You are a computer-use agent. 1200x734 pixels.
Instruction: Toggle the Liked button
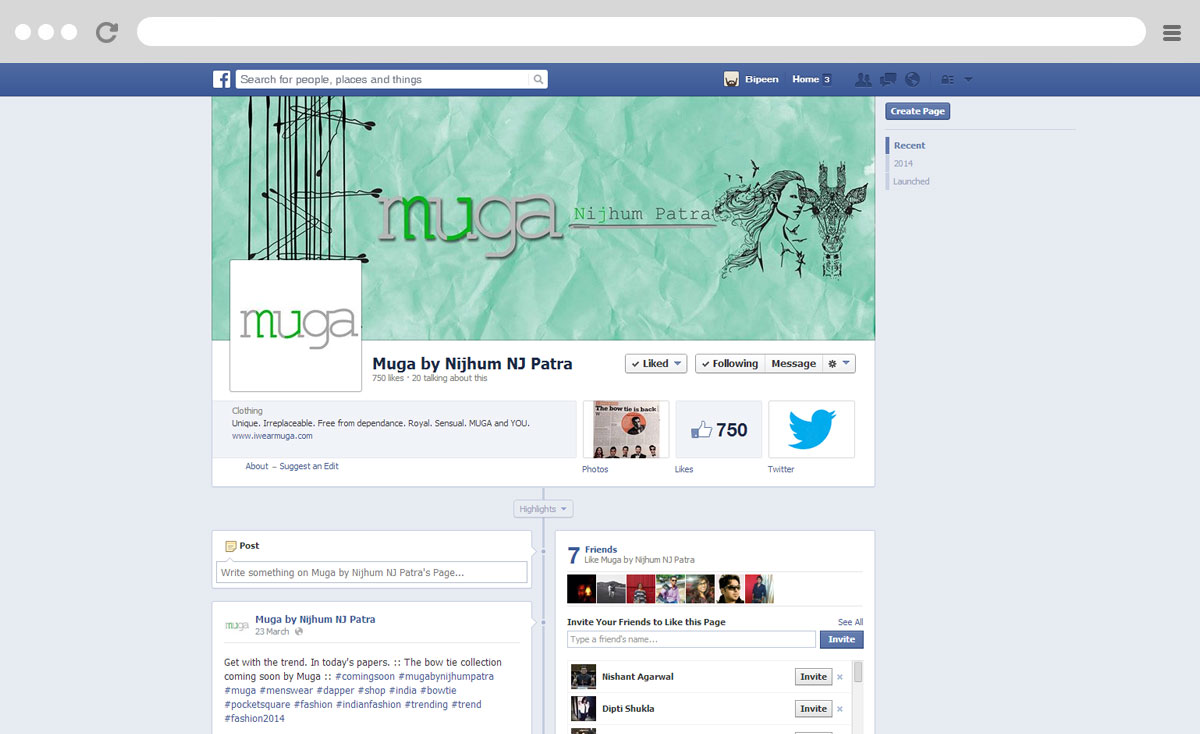[x=656, y=364]
